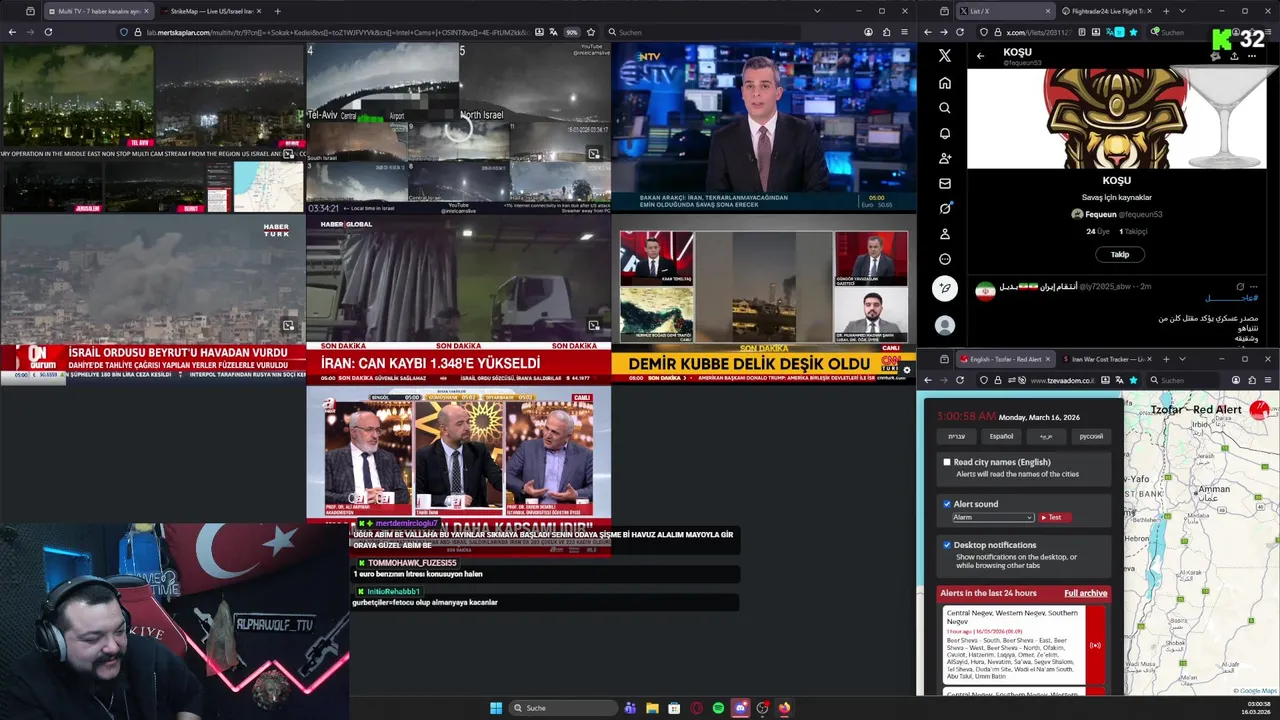The image size is (1280, 720).
Task: Switch to the StrikeMap Live US/Israel tab
Action: [209, 11]
